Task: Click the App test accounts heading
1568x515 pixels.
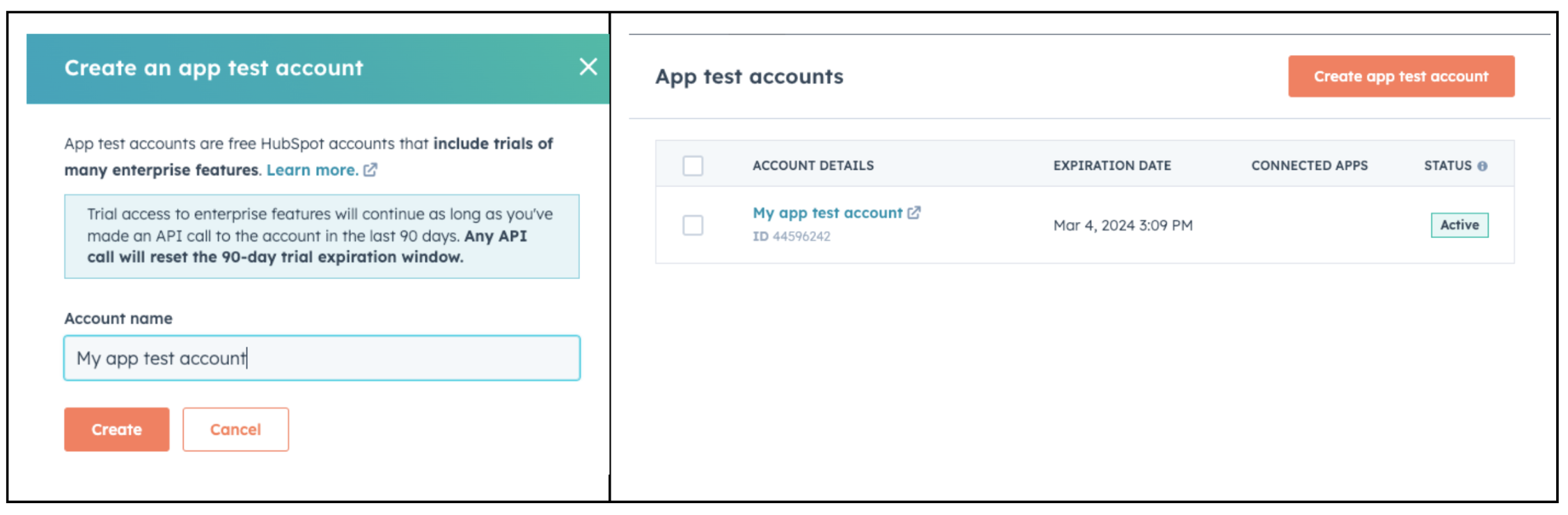Action: pyautogui.click(x=749, y=77)
